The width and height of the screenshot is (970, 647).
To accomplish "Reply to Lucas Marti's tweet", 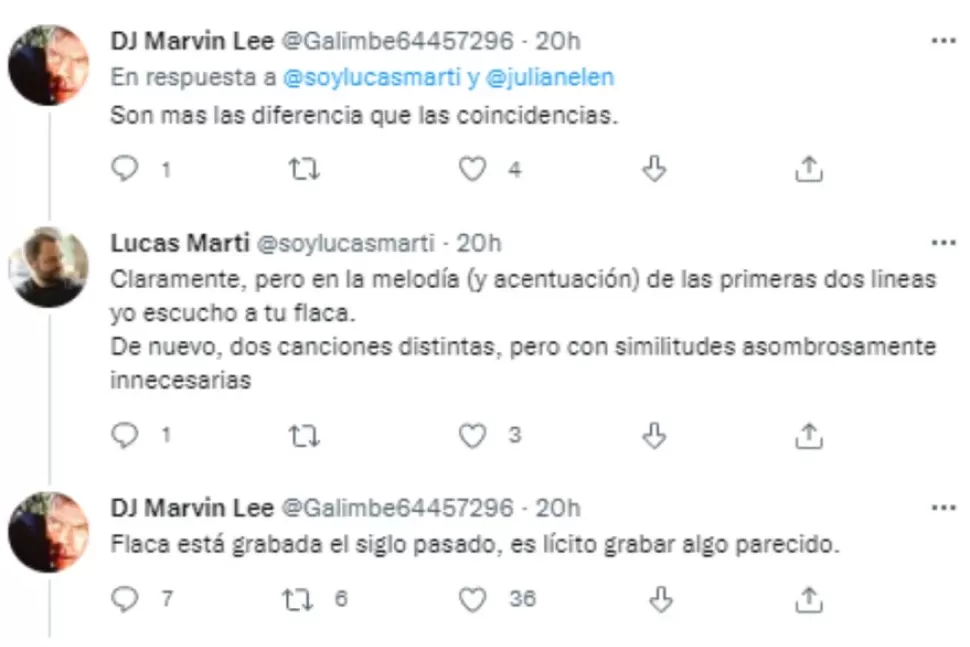I will coord(125,436).
